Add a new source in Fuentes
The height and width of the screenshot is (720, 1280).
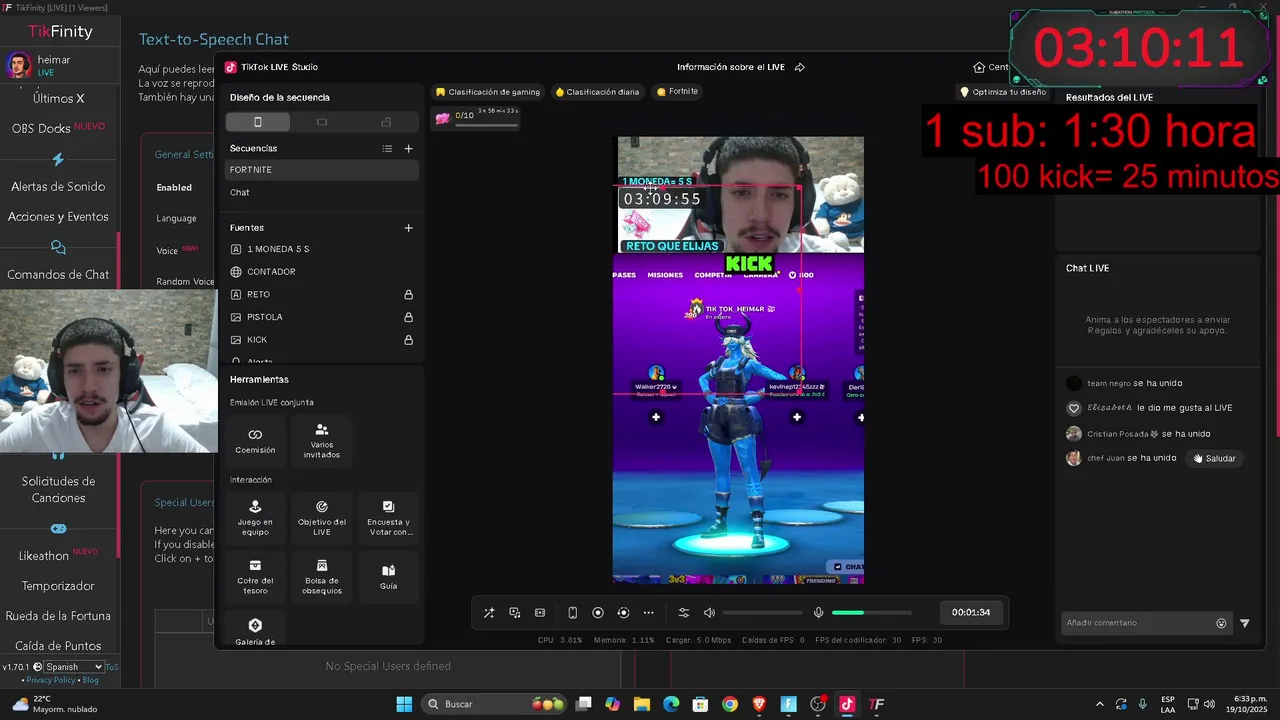pos(408,228)
